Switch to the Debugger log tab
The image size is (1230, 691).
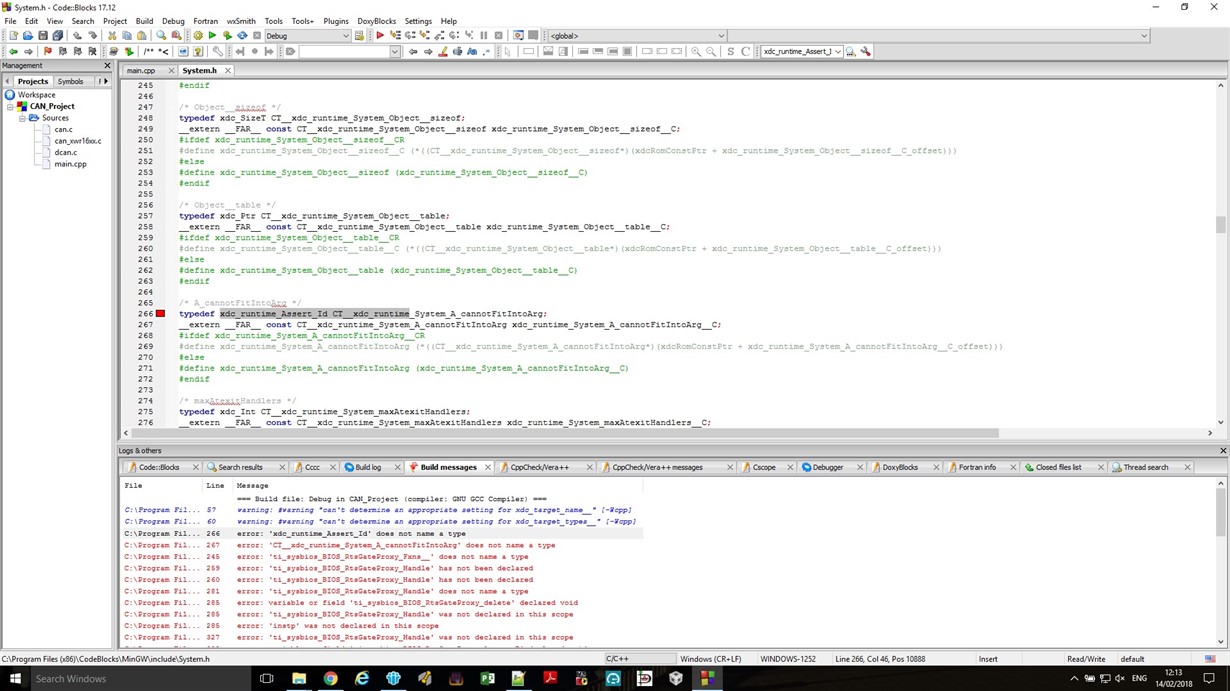827,467
